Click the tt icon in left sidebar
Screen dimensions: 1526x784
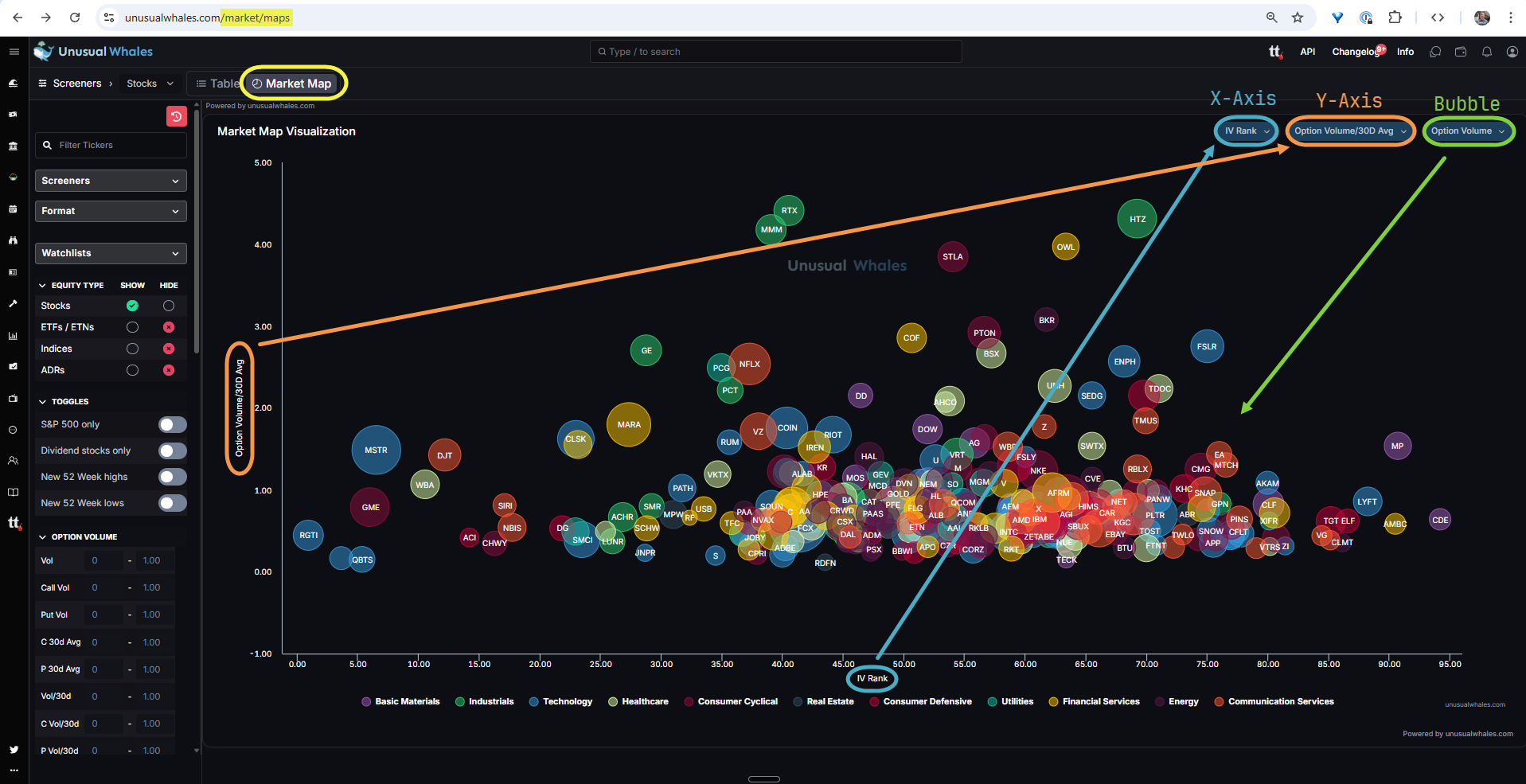(x=14, y=523)
